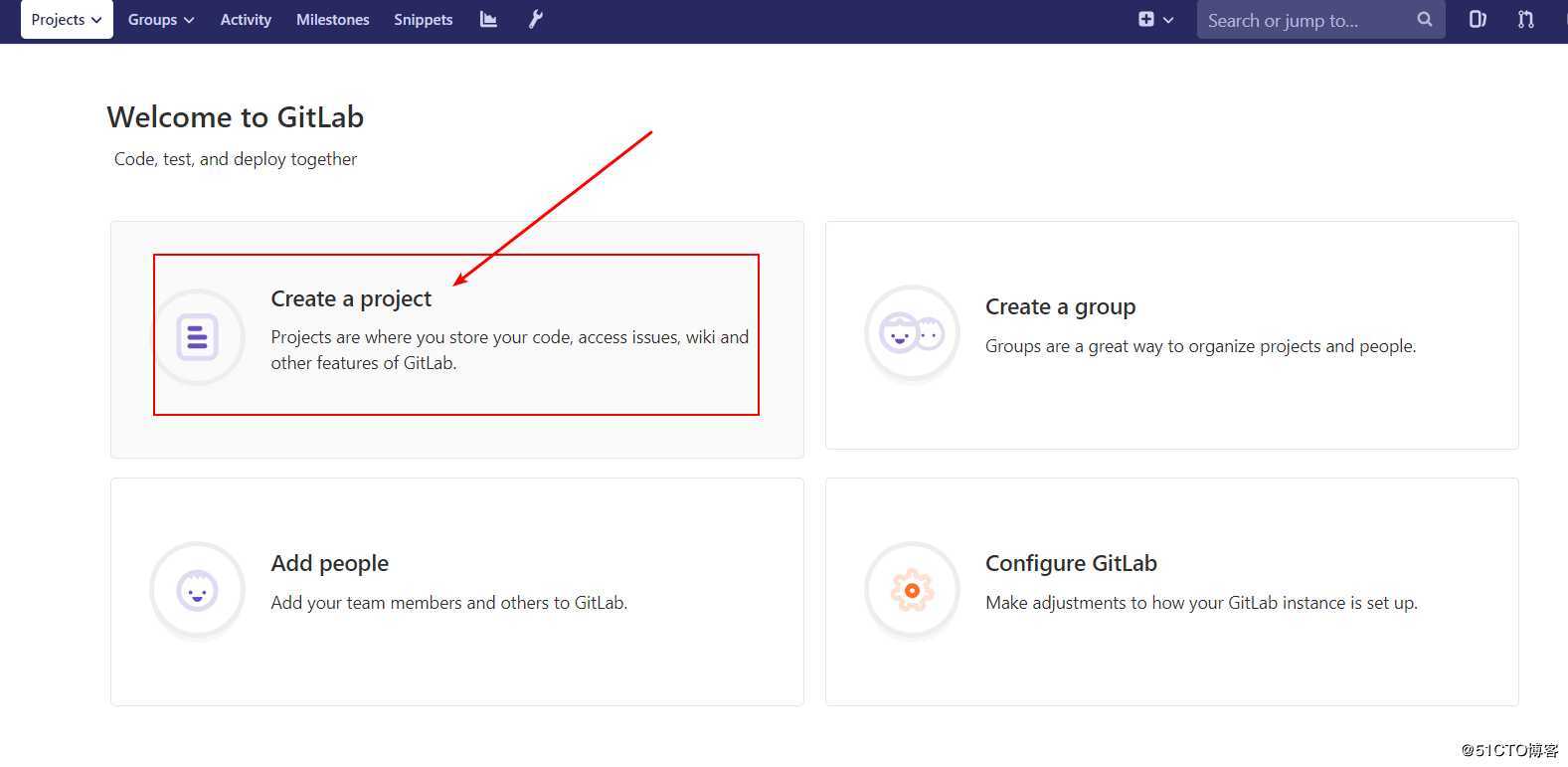Viewport: 1568px width, 767px height.
Task: Expand the Groups dropdown in navbar
Action: point(160,20)
